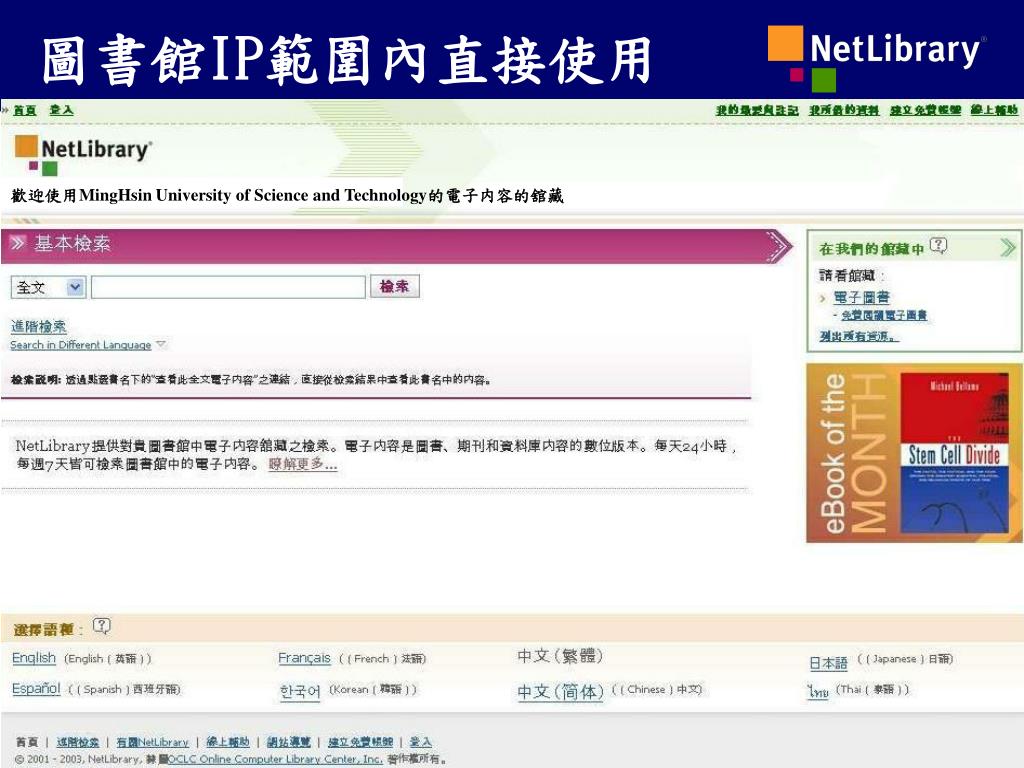1024x768 pixels.
Task: Open 有關NetLibrary footer link
Action: point(152,742)
